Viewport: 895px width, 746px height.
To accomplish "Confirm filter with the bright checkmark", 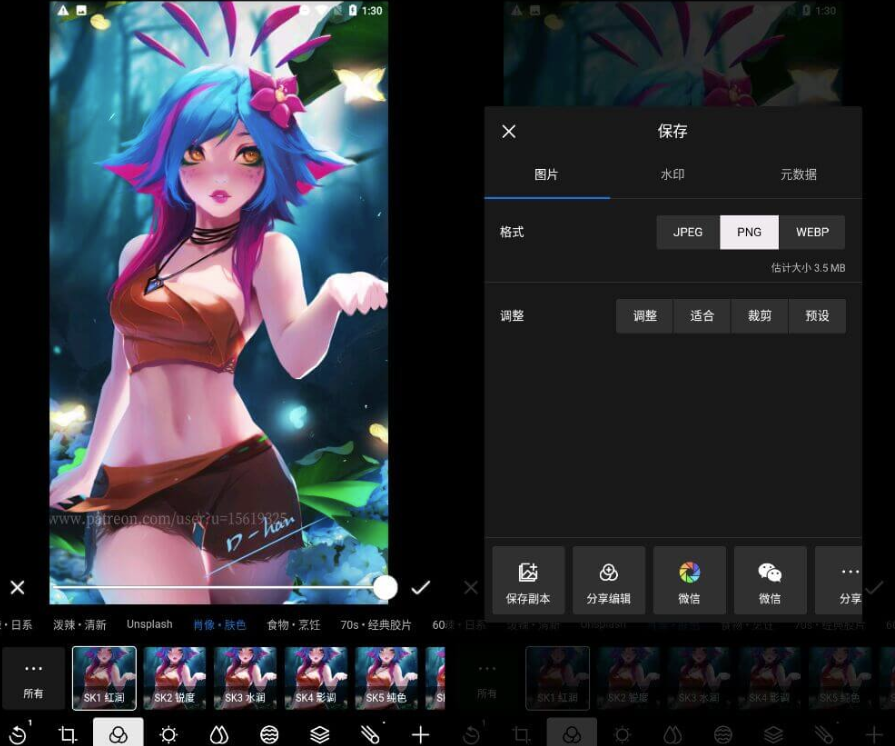I will (x=421, y=587).
